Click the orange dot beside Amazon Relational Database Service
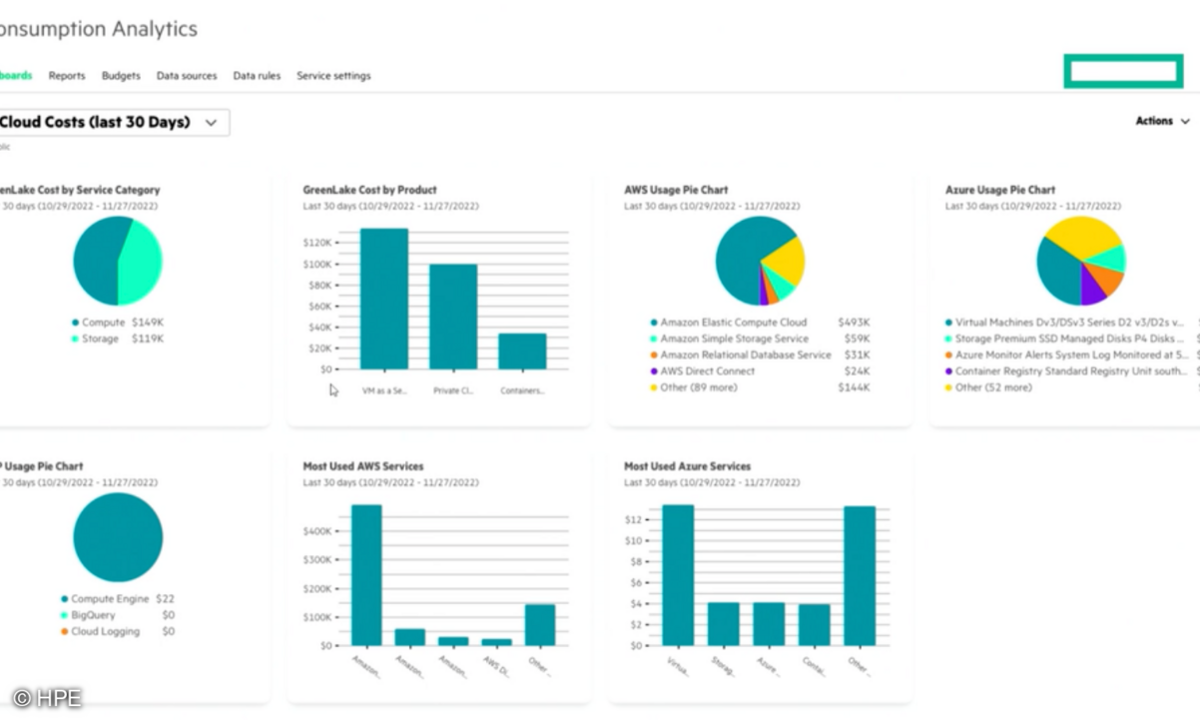This screenshot has width=1200, height=720. click(654, 355)
